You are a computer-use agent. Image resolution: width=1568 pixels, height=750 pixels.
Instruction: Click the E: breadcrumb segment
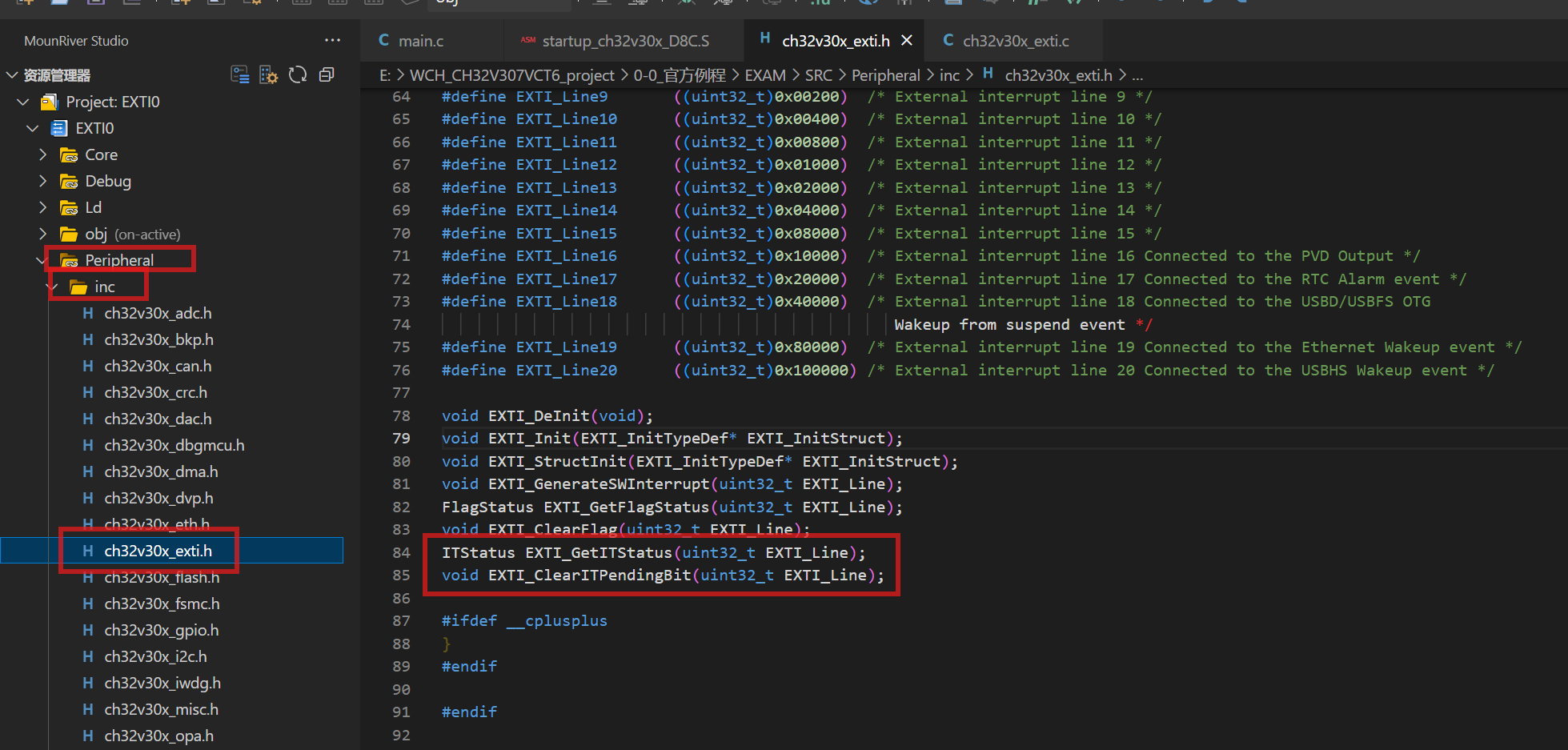[385, 74]
